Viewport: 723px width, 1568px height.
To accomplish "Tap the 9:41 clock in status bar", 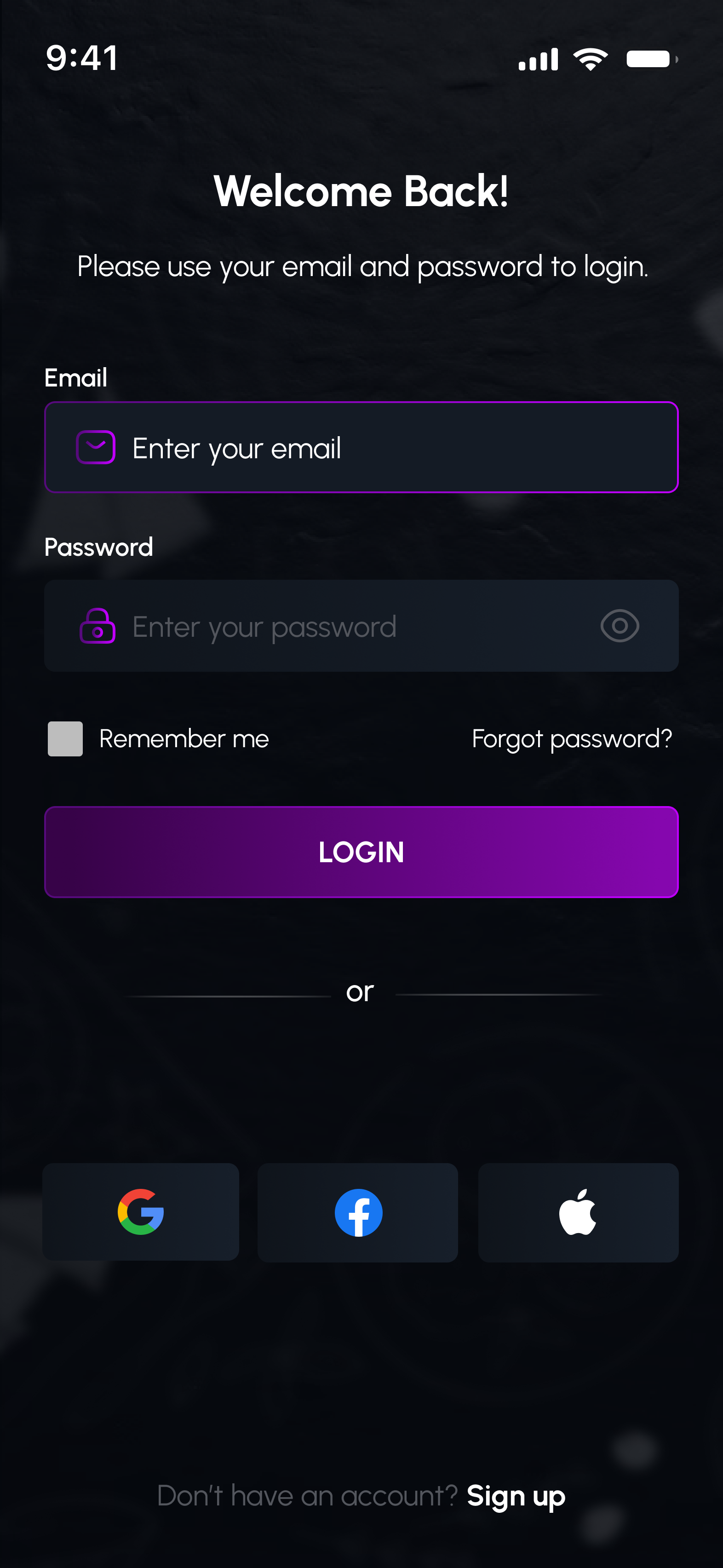I will [x=82, y=58].
